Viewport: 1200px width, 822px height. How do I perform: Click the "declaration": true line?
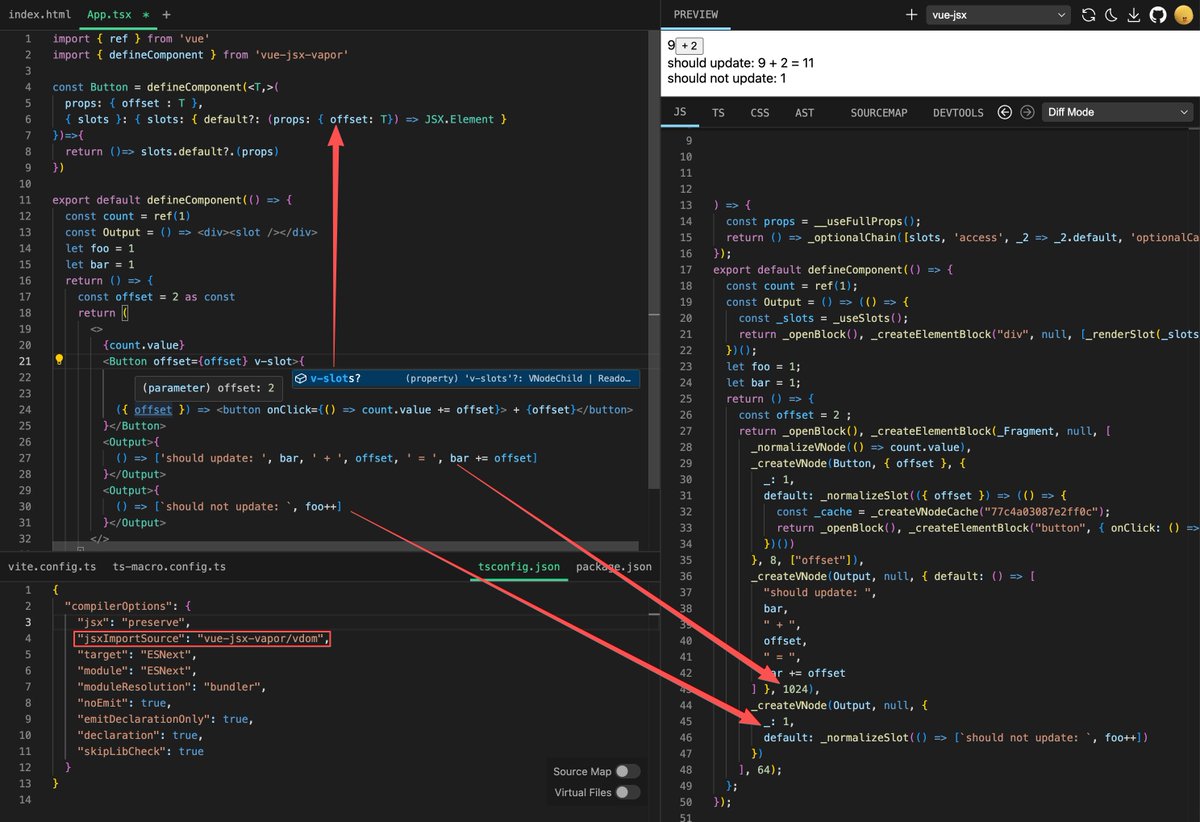point(139,735)
